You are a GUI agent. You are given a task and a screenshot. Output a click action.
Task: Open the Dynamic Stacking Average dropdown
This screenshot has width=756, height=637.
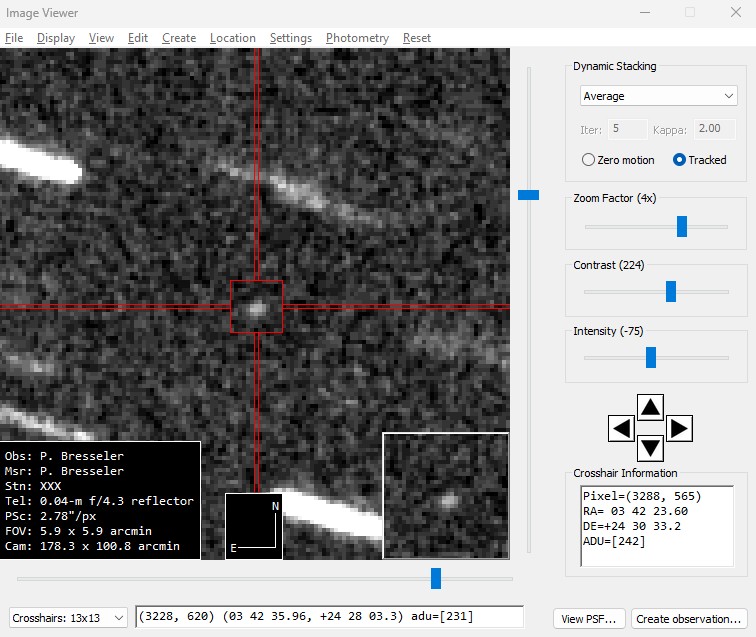pyautogui.click(x=659, y=96)
